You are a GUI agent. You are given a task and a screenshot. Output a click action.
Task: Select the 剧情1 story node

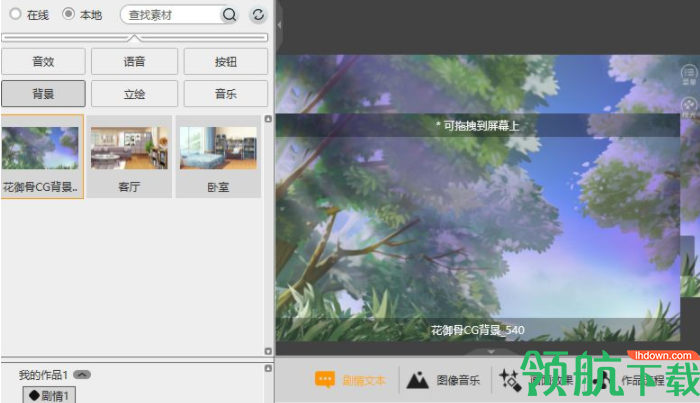[49, 395]
